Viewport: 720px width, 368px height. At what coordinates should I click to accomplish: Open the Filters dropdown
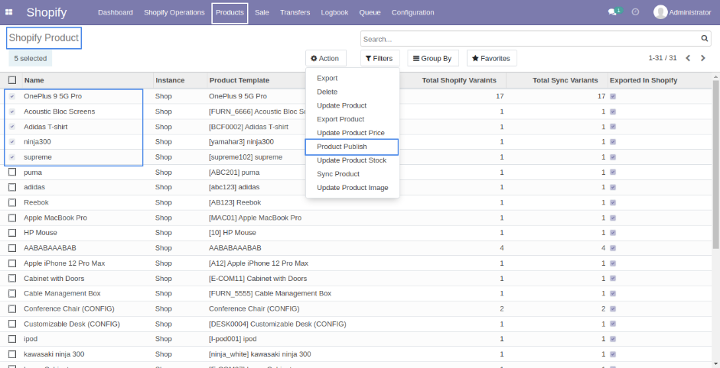coord(379,58)
